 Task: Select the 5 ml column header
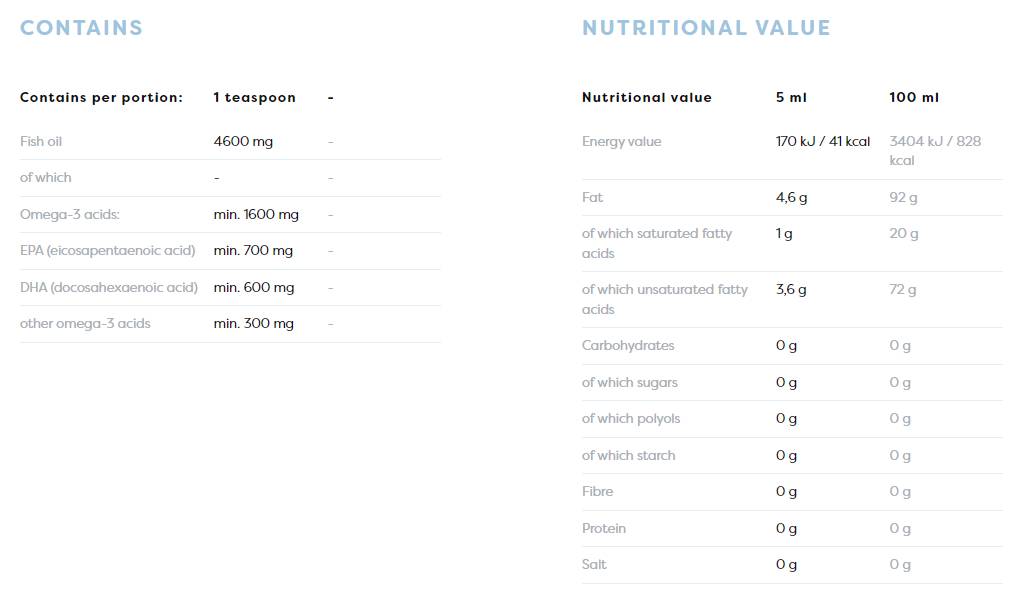pyautogui.click(x=791, y=98)
